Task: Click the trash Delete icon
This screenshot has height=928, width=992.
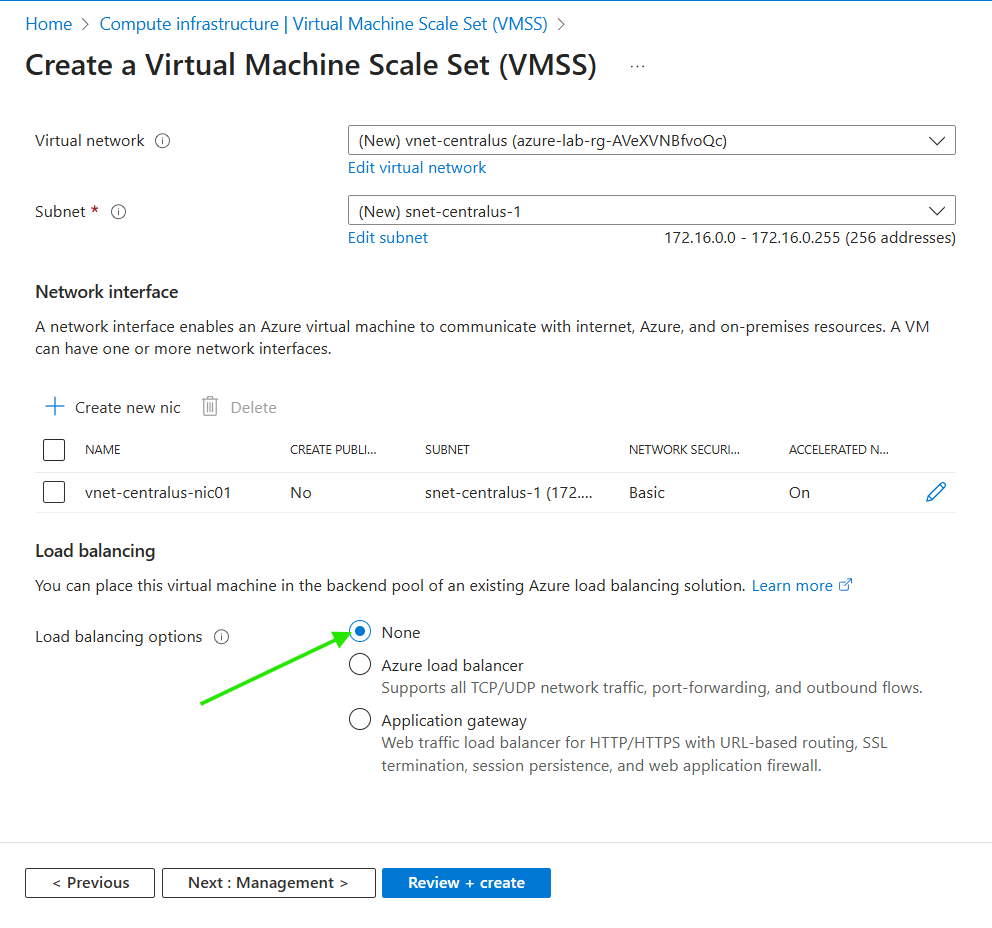Action: (210, 407)
